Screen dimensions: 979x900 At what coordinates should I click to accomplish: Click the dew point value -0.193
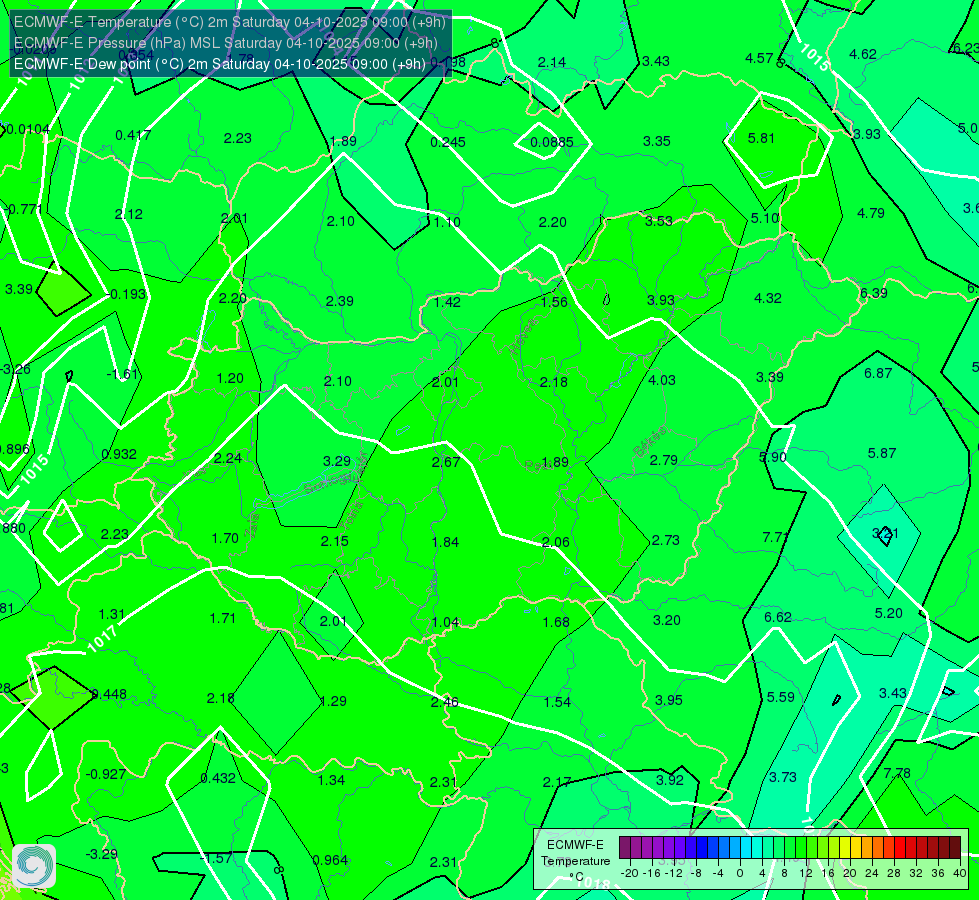tap(126, 294)
